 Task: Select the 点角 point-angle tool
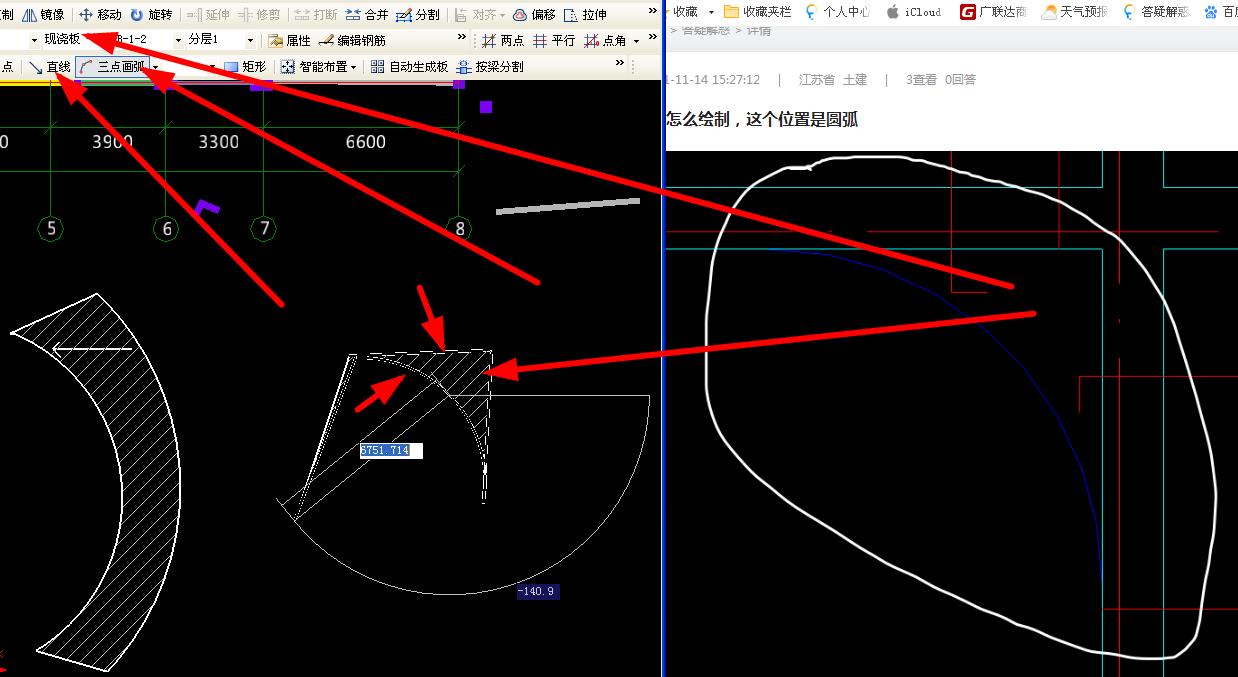605,41
